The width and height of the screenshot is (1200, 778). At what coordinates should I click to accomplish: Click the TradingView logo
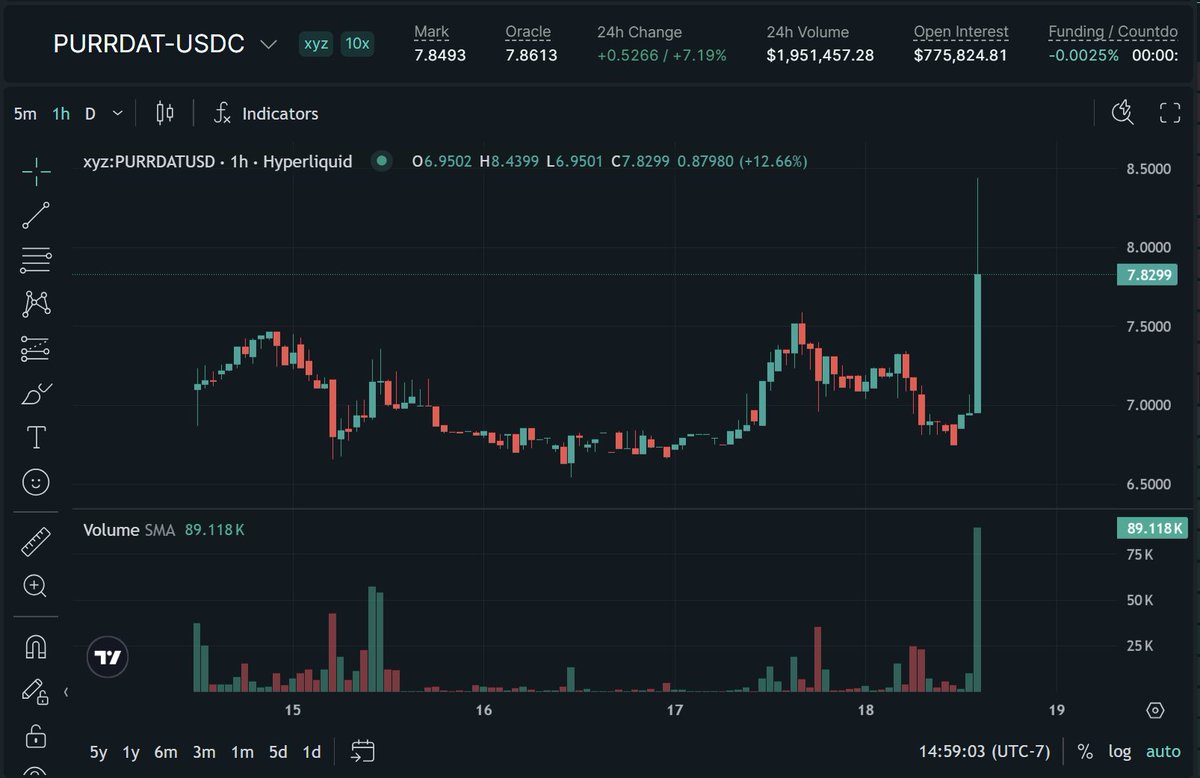click(x=107, y=657)
